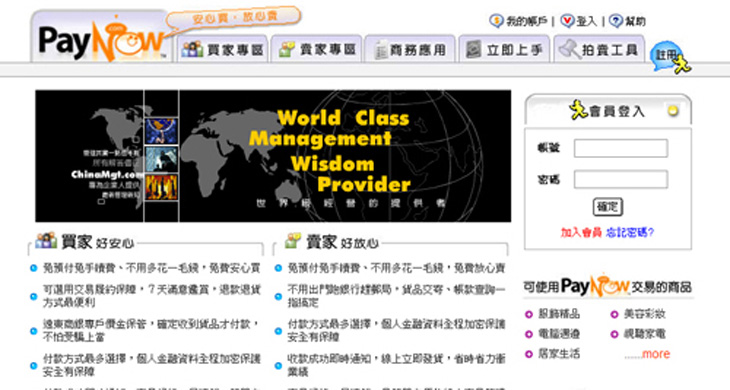
Task: Select the people icon on 買家專區 tab
Action: point(192,49)
